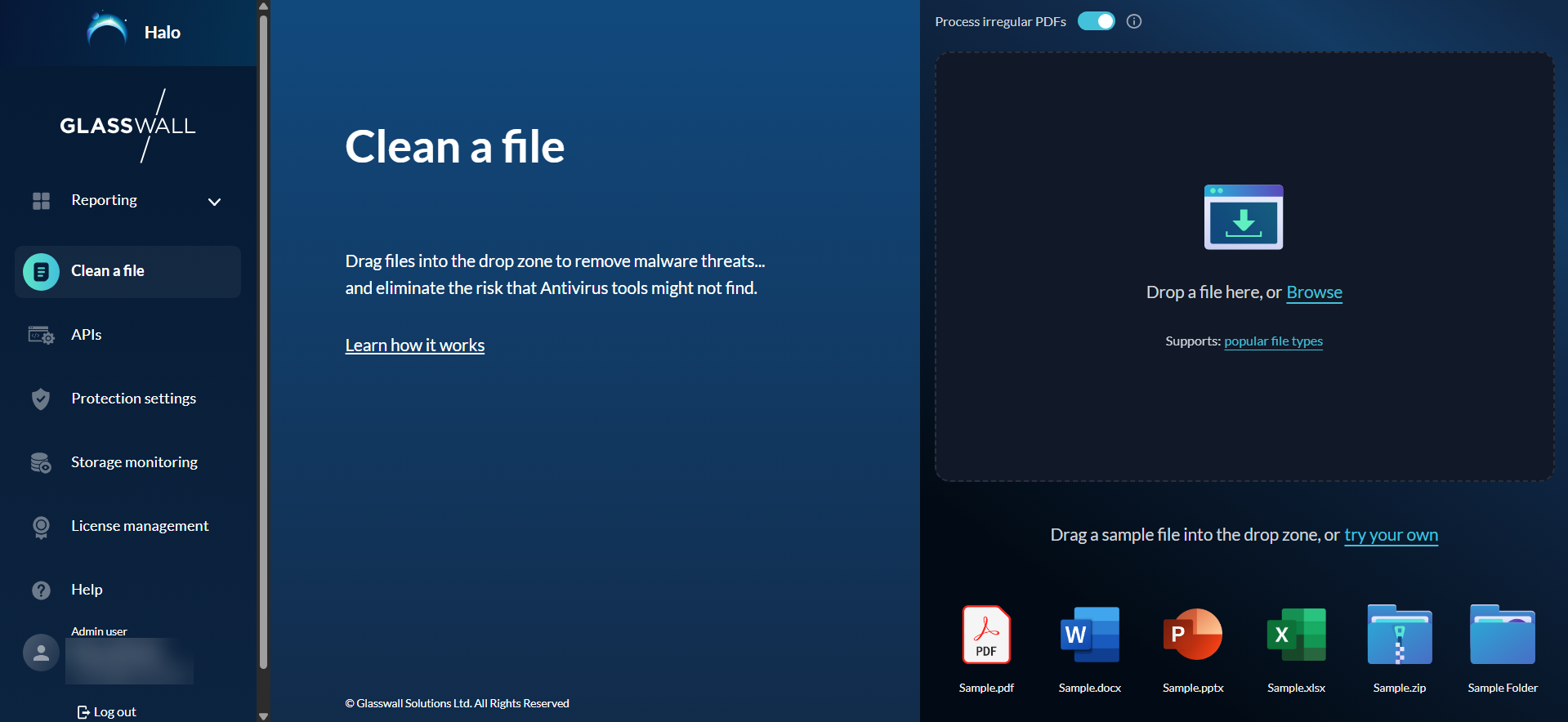Choose the Sample.pptx PowerPoint icon
Screen dimensions: 1568x722
[1193, 635]
